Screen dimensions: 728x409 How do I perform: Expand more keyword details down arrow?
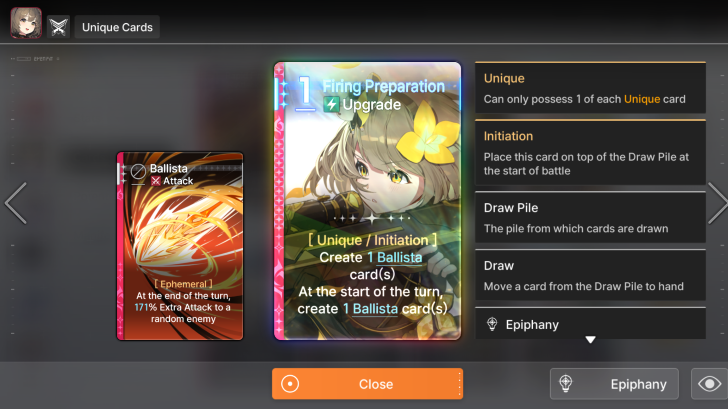pos(590,340)
